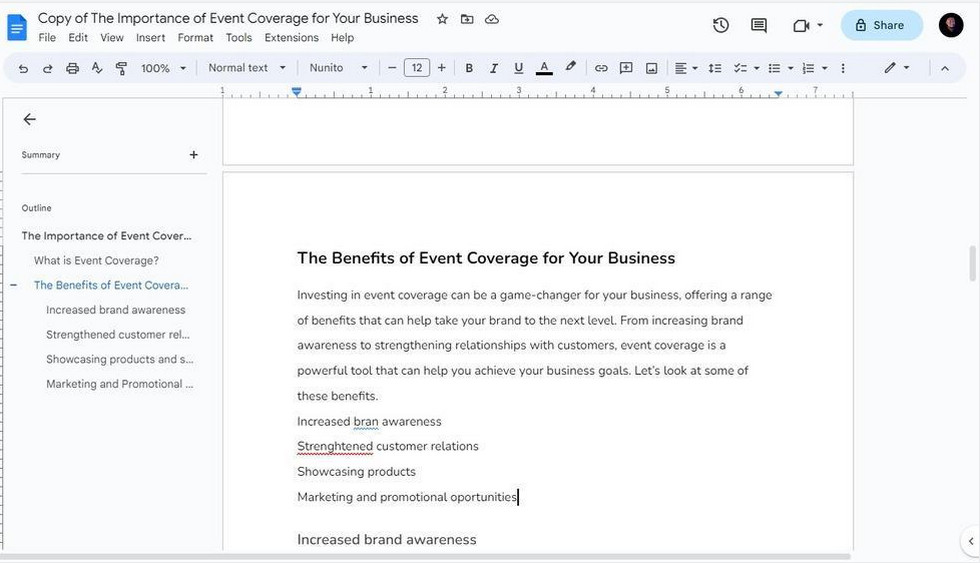The width and height of the screenshot is (980, 563).
Task: Open the More toolbar options menu
Action: coord(842,68)
